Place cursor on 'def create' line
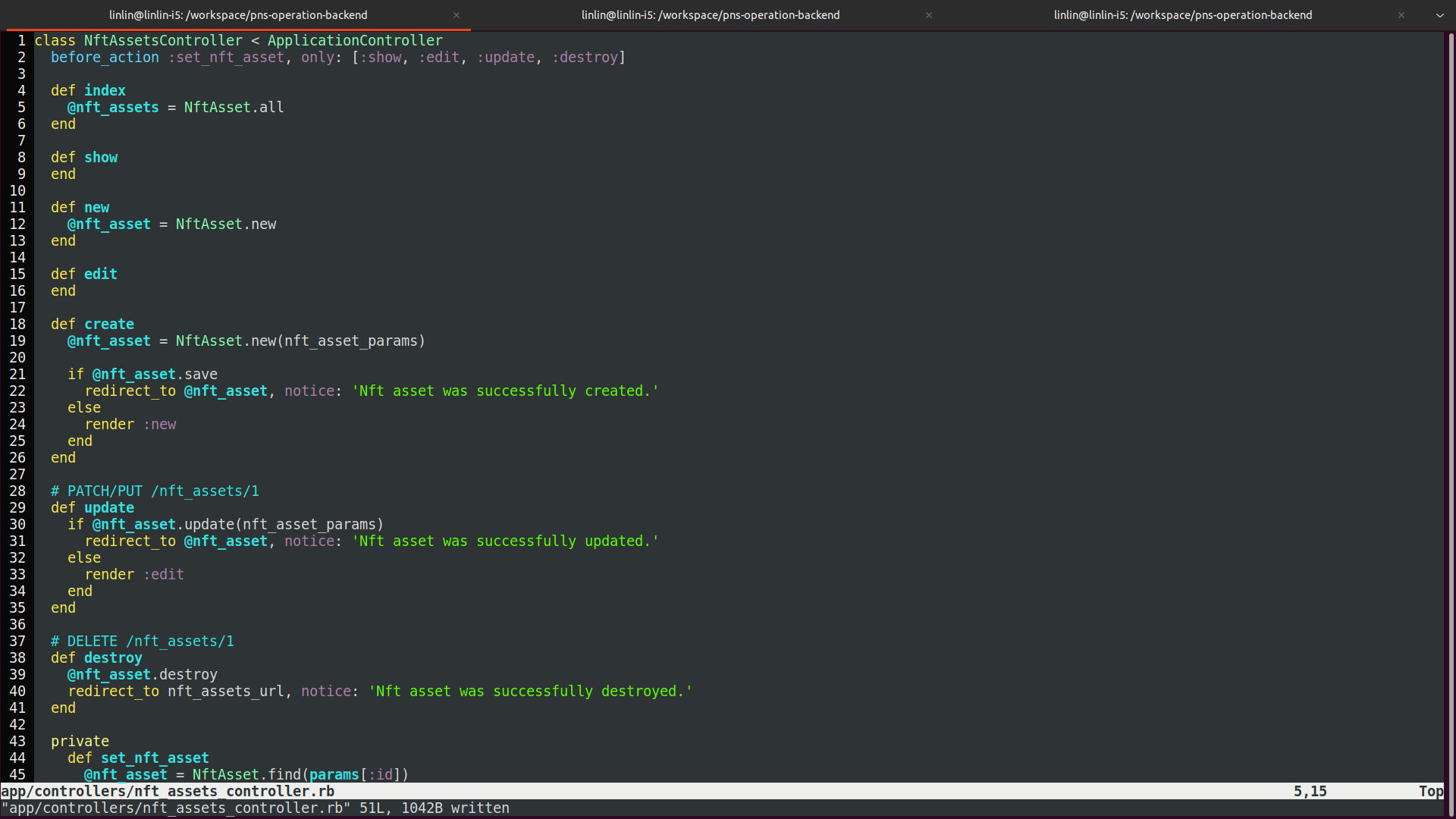 point(108,325)
